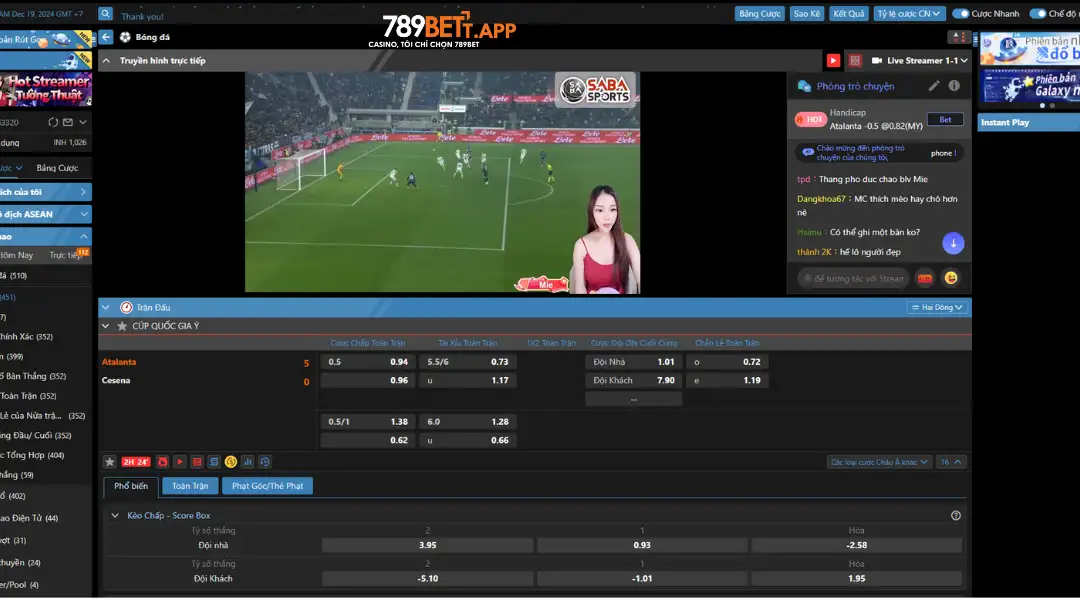Click the bar chart statistics icon in match toolbar
Screen dimensions: 1080x600
point(248,462)
